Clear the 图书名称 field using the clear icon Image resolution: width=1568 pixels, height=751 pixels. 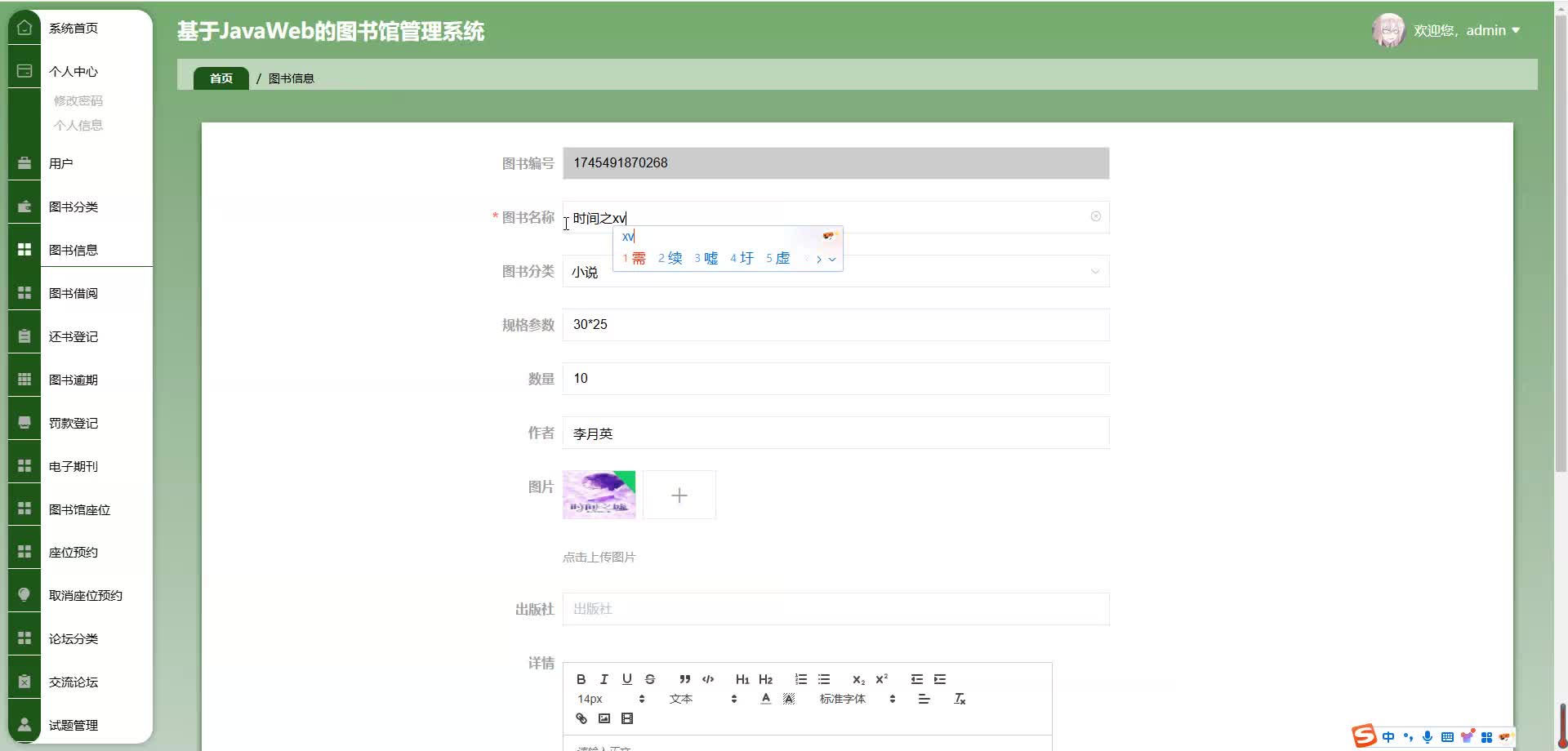click(1095, 216)
